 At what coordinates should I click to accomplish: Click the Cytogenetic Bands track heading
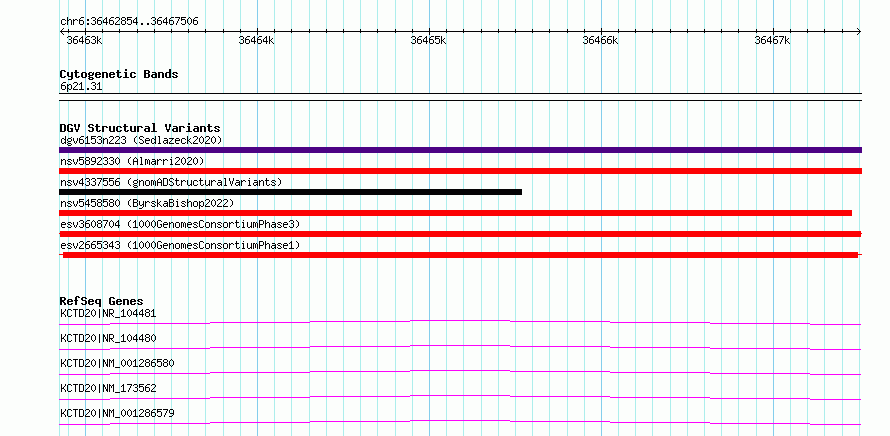[119, 74]
